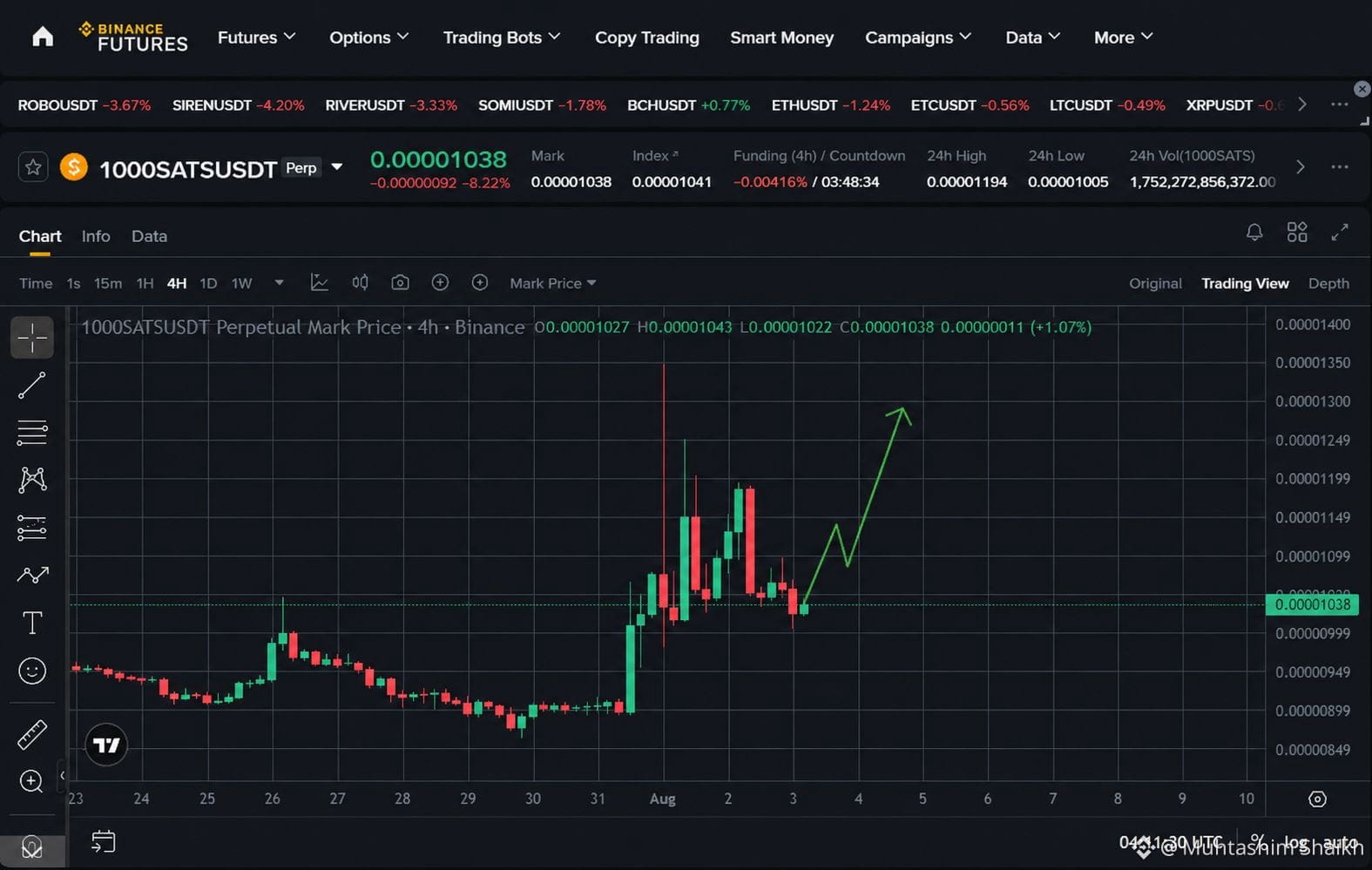Open the symbol header three-dots menu
This screenshot has width=1372, height=870.
coord(1340,166)
